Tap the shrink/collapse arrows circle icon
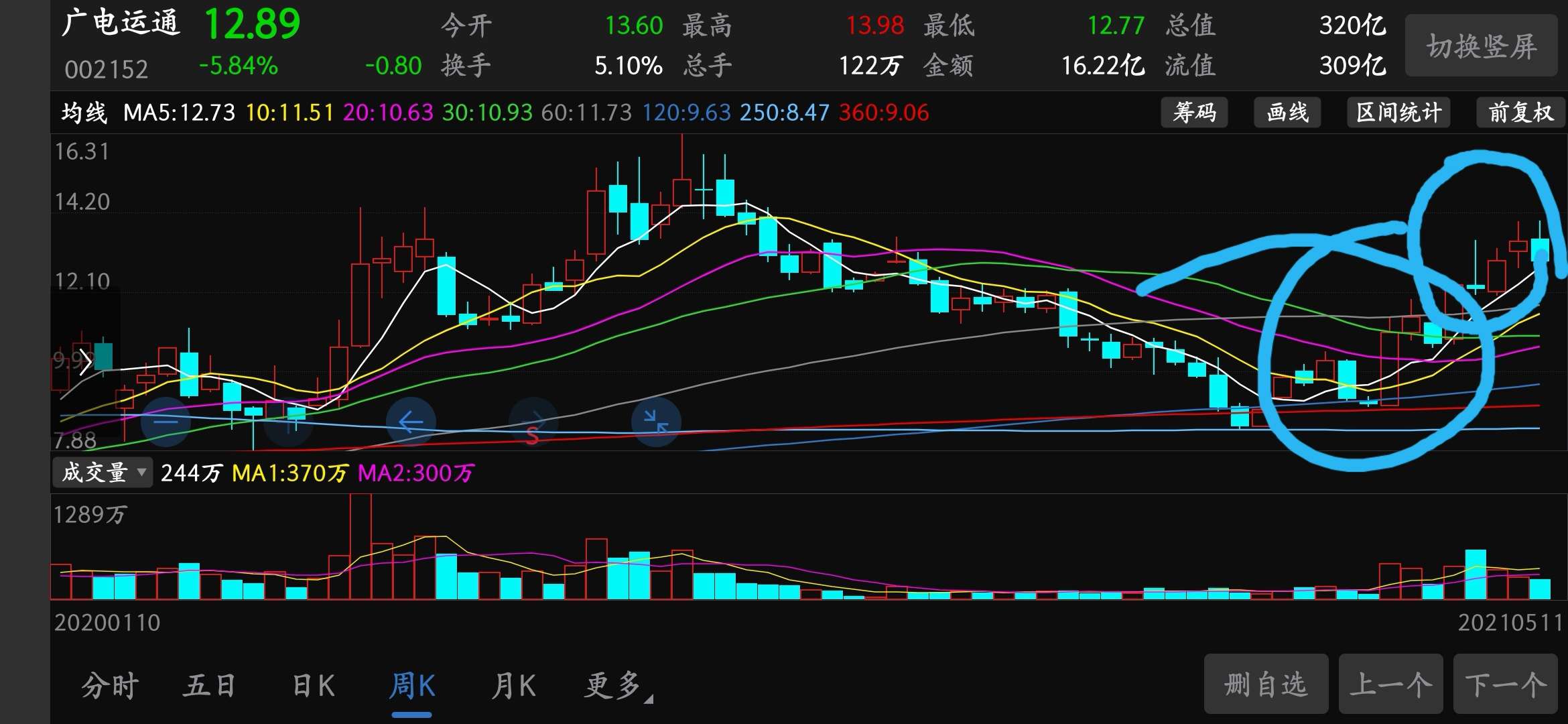This screenshot has width=1568, height=724. (x=656, y=422)
